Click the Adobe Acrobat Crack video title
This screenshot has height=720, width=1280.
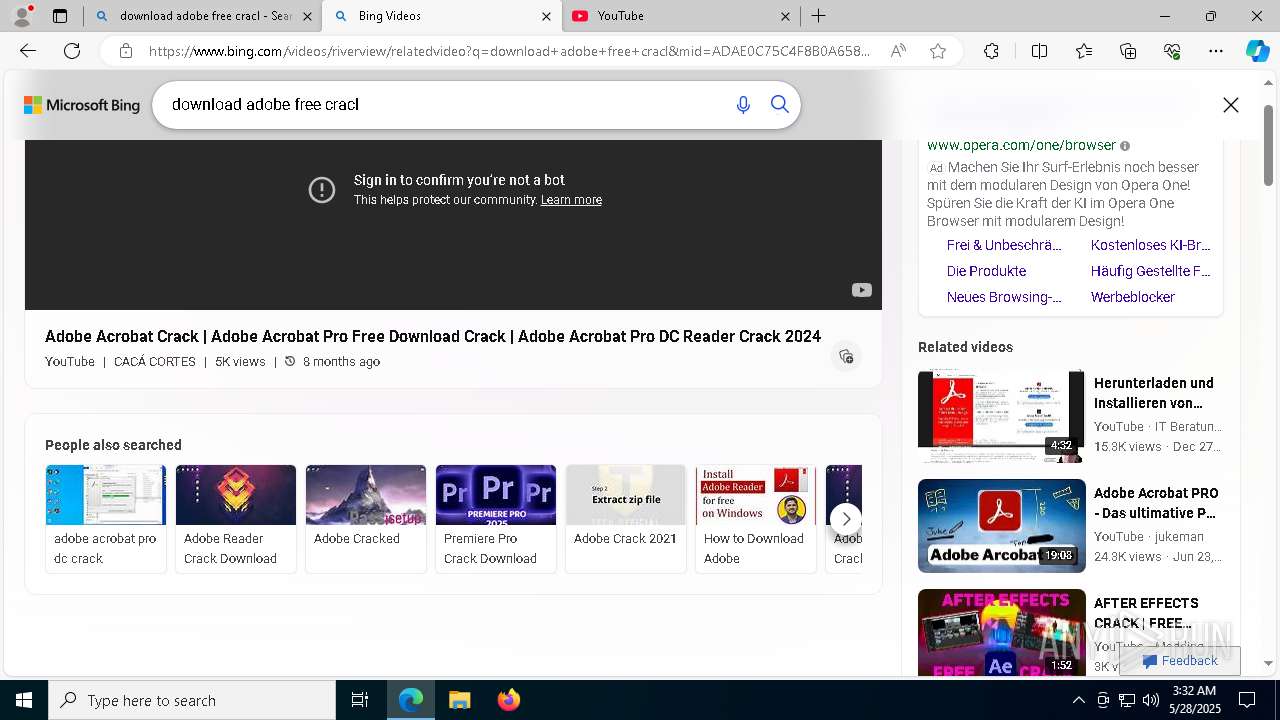(433, 336)
